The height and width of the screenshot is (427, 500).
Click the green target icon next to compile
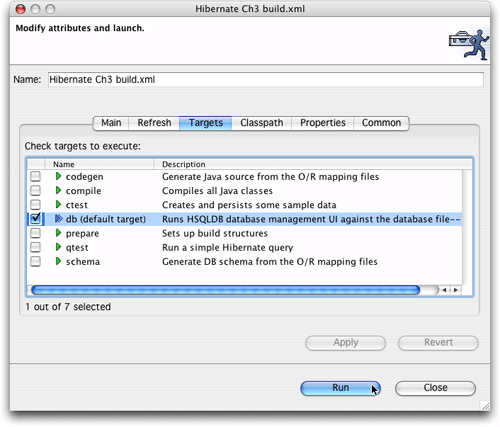[58, 190]
